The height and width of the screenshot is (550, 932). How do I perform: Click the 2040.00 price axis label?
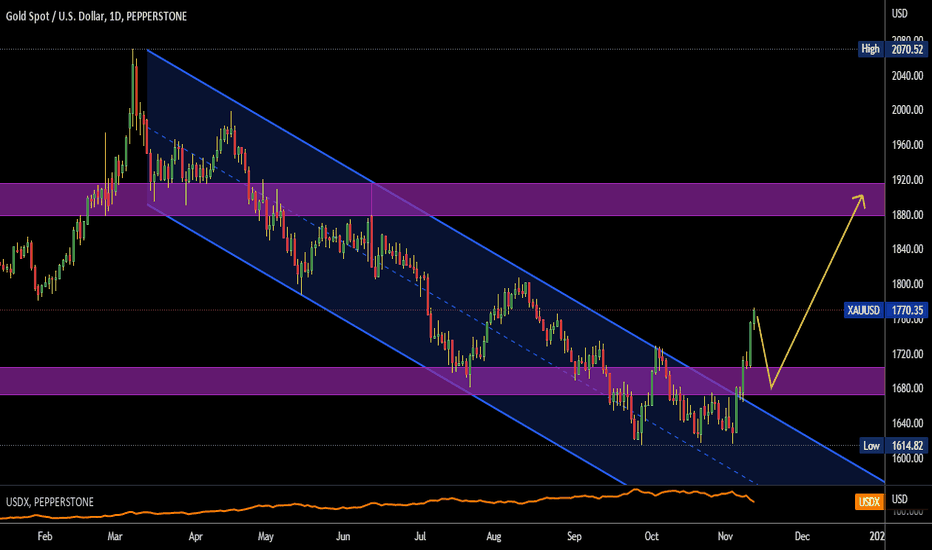pos(908,76)
